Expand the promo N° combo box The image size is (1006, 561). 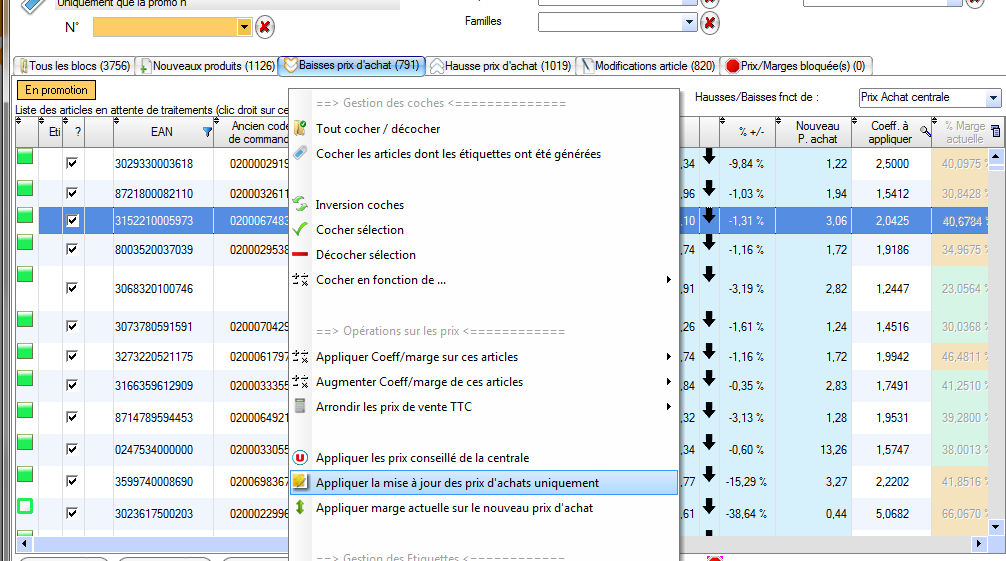[244, 27]
